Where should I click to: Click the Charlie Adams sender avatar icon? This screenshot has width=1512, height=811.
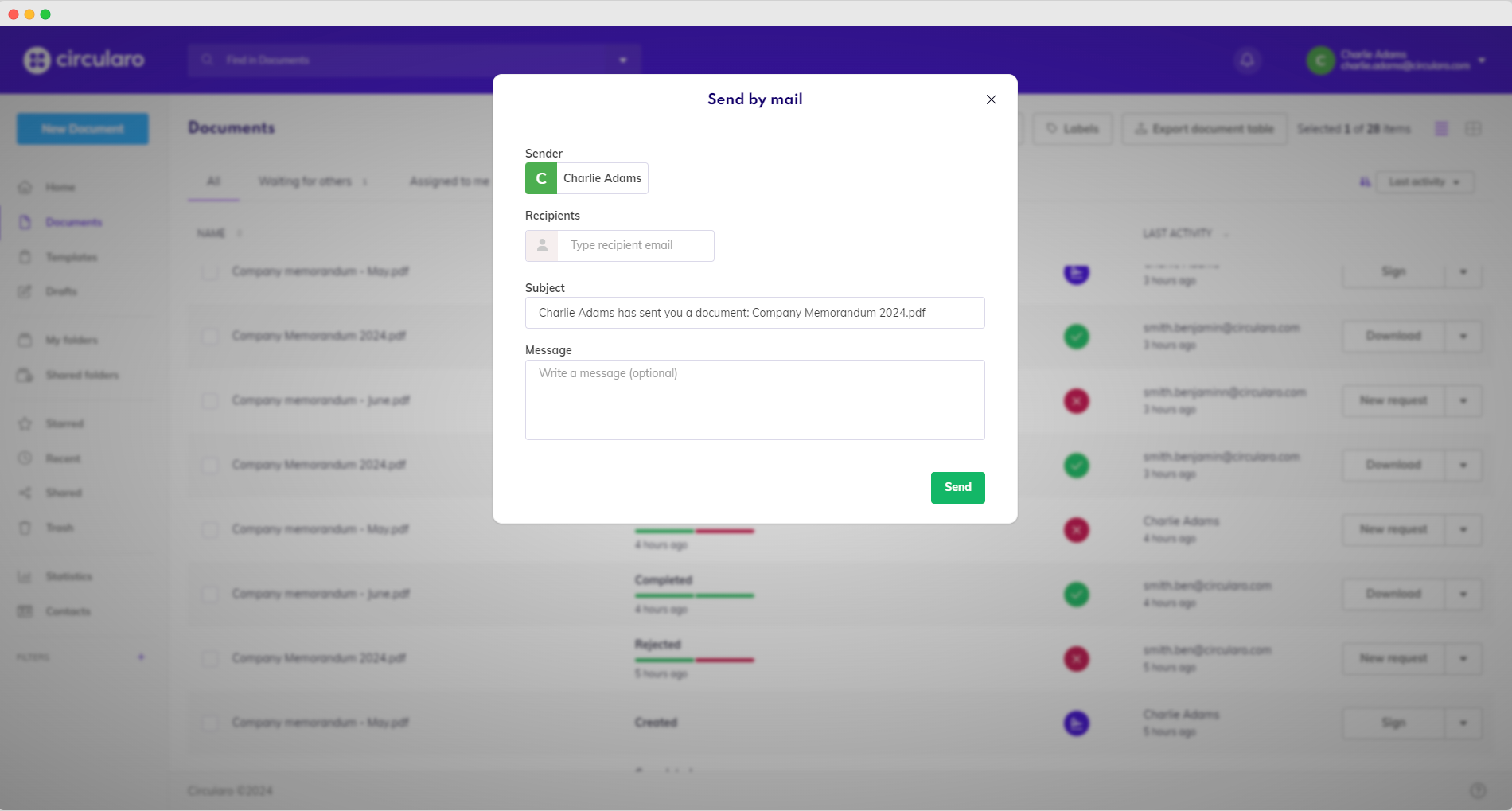point(541,178)
